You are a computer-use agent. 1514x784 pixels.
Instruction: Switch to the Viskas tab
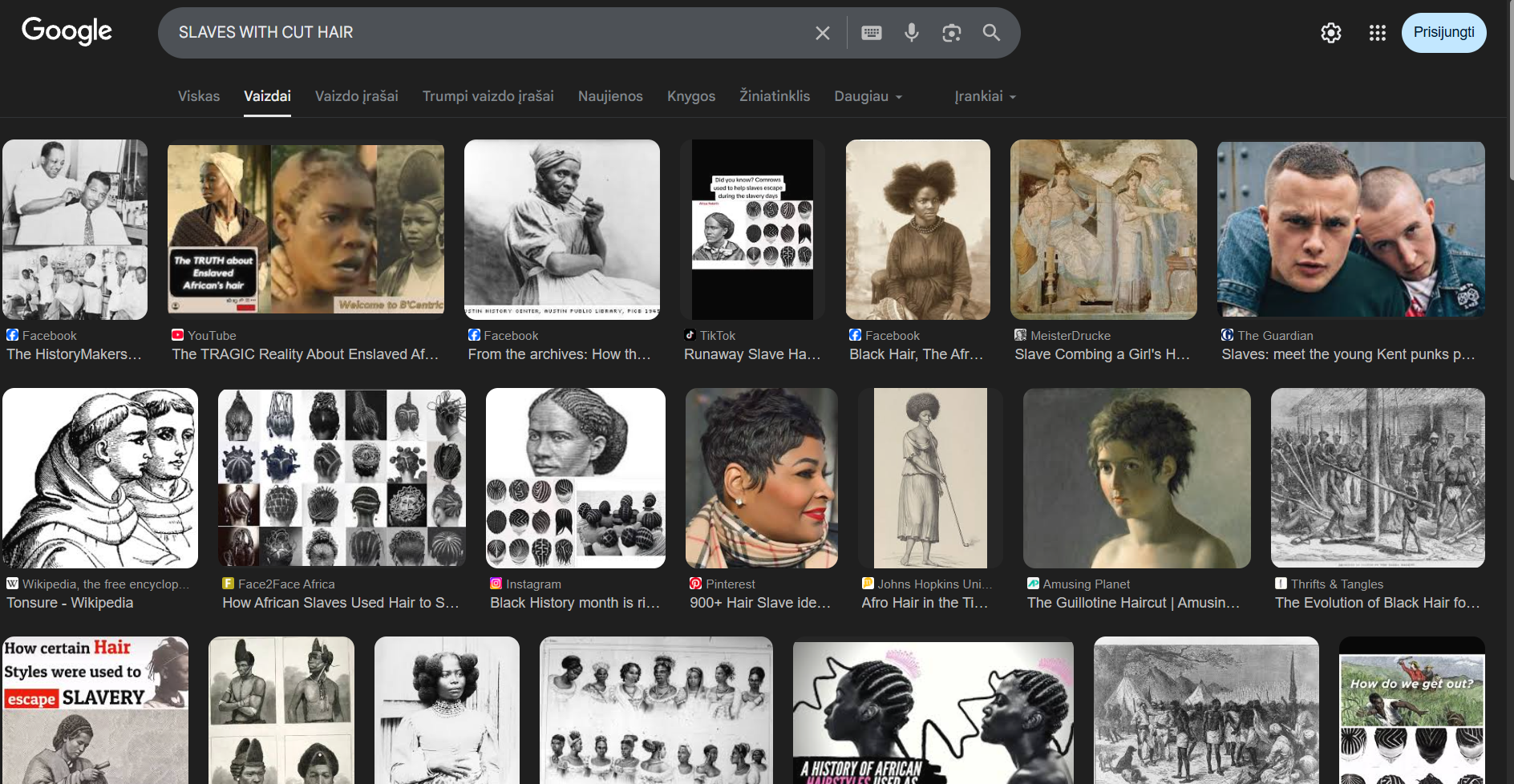click(199, 96)
